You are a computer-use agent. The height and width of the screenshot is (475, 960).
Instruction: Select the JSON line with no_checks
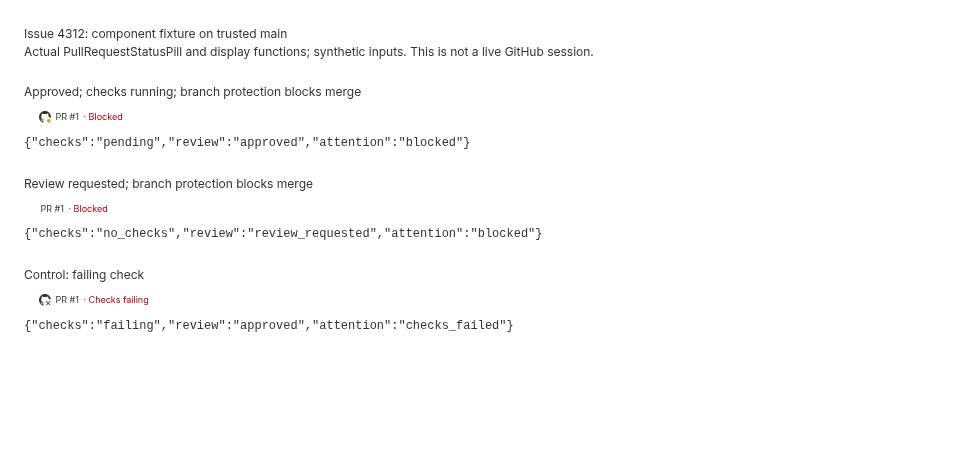[x=283, y=233]
